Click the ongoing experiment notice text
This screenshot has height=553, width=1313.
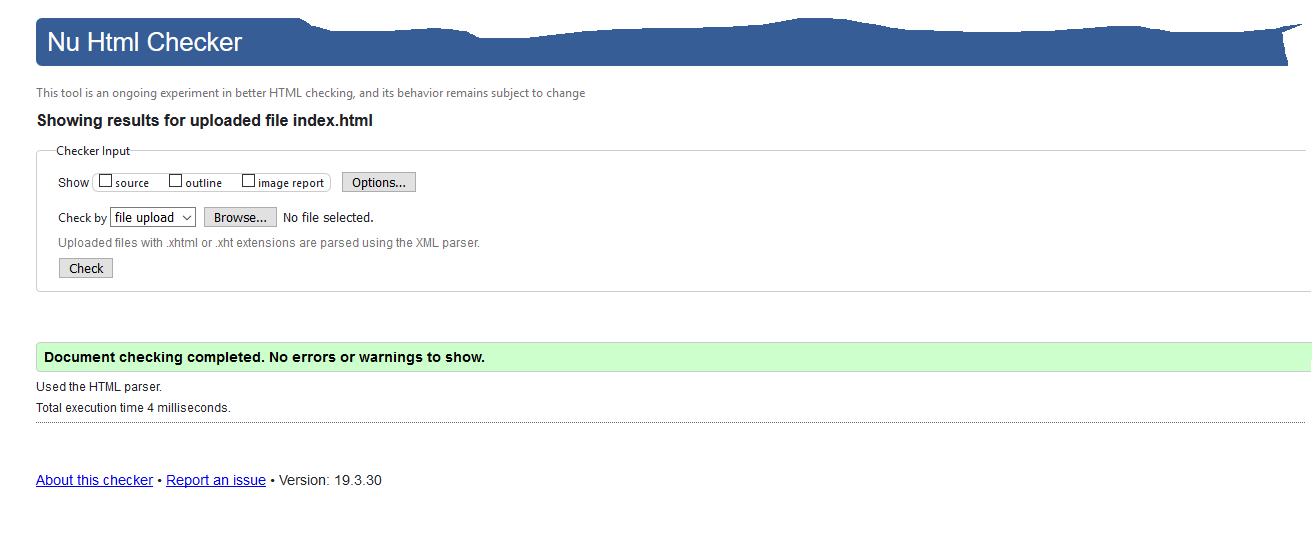coord(310,93)
